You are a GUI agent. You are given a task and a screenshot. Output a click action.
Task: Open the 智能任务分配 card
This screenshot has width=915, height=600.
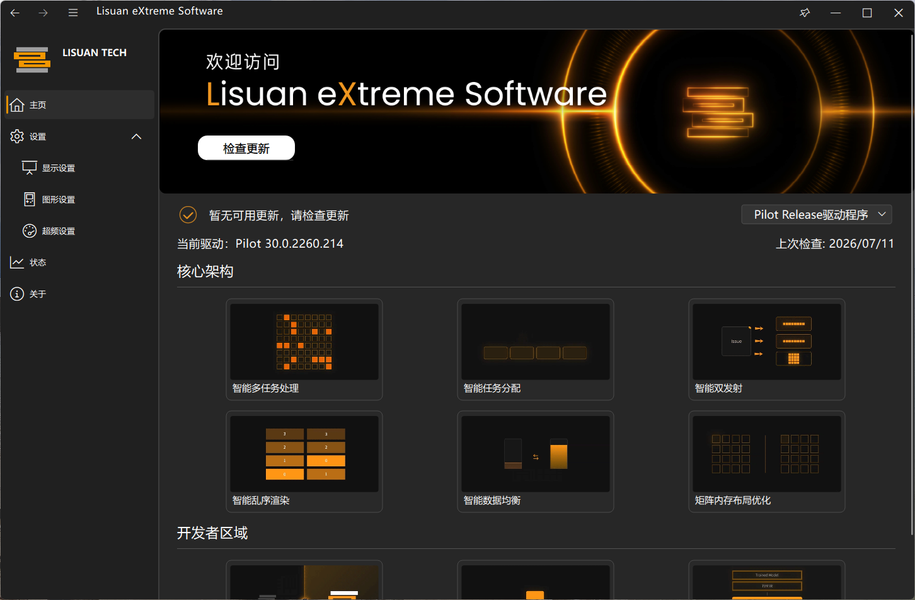point(535,349)
